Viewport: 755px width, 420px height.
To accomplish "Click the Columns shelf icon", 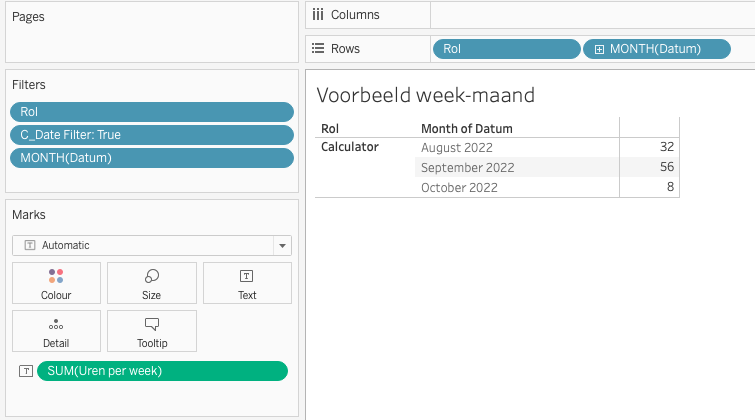I will pyautogui.click(x=318, y=15).
